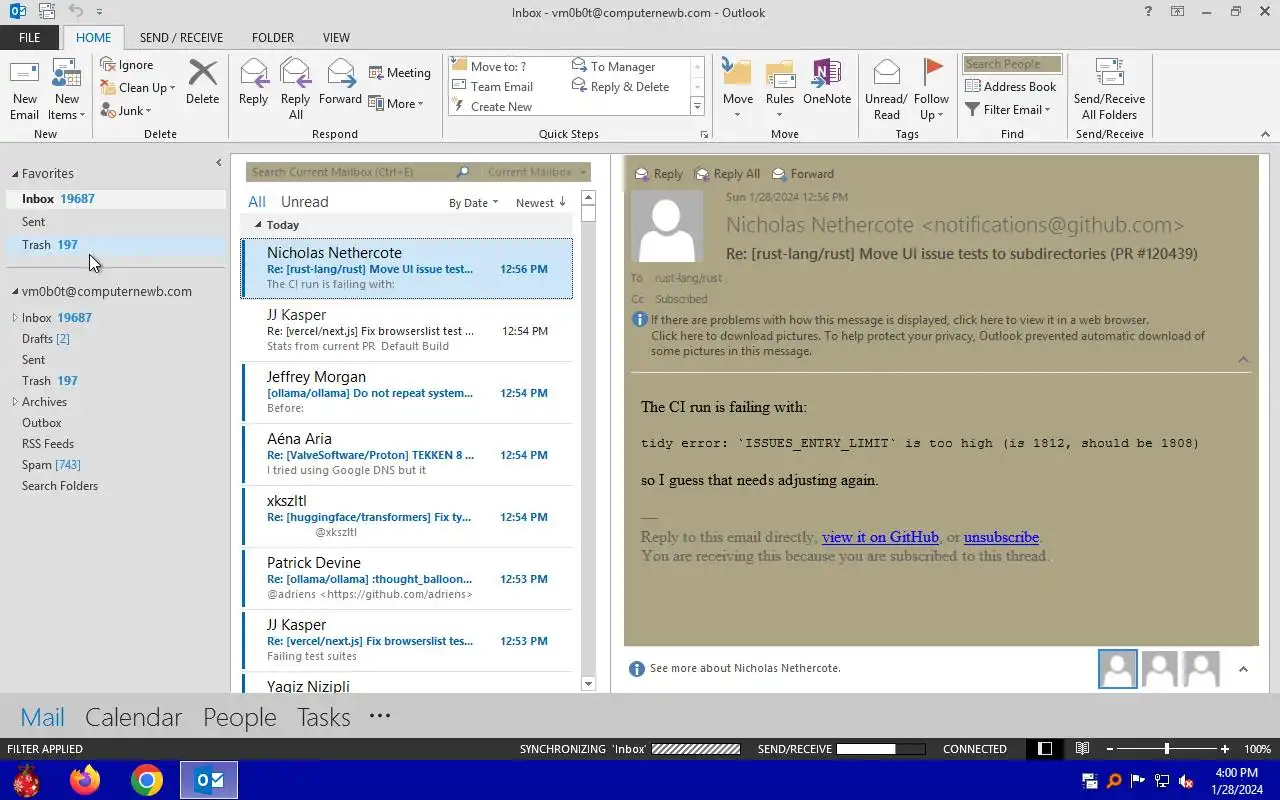Switch to the VIEW tab
Viewport: 1280px width, 800px height.
(336, 38)
